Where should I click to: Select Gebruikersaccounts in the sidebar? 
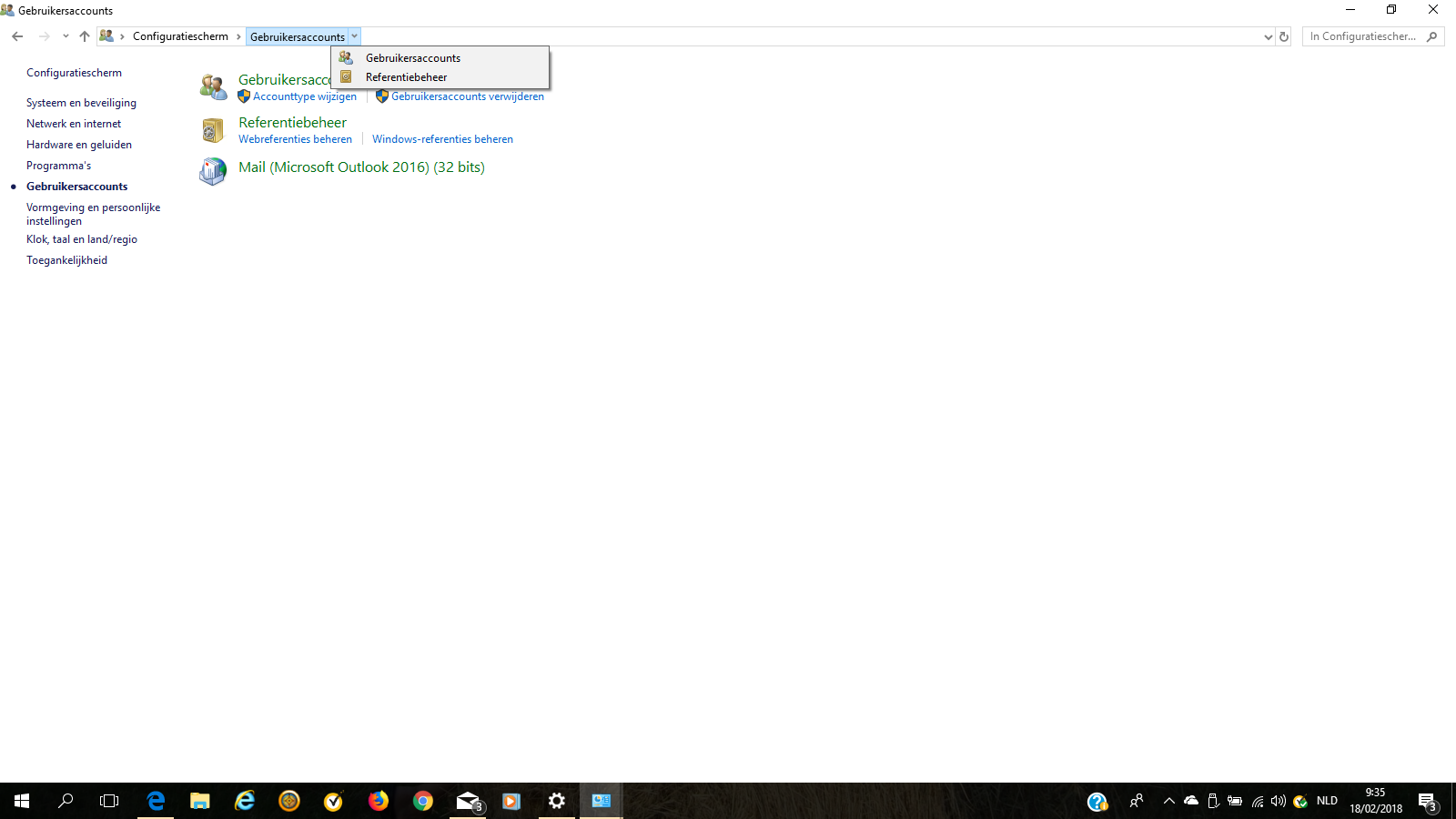pyautogui.click(x=76, y=187)
